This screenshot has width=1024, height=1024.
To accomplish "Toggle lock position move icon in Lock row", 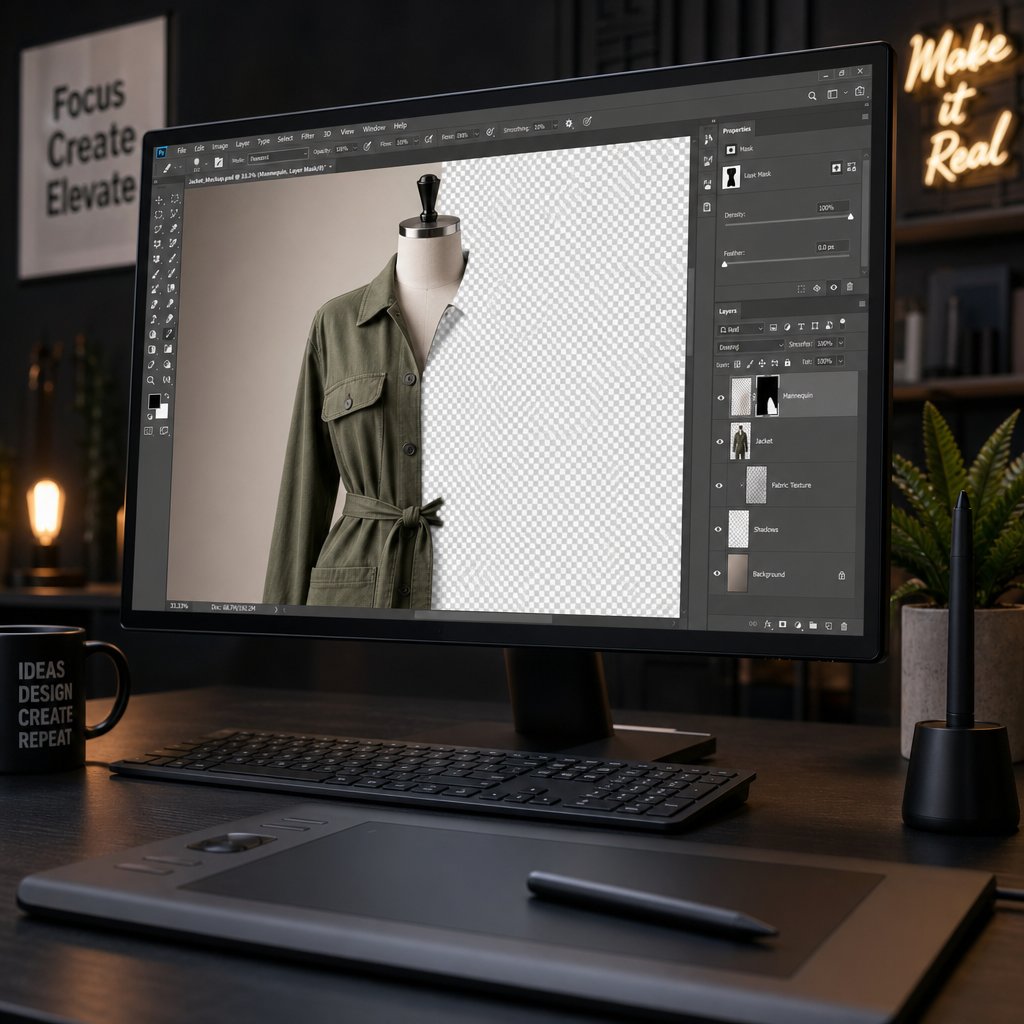I will click(762, 363).
